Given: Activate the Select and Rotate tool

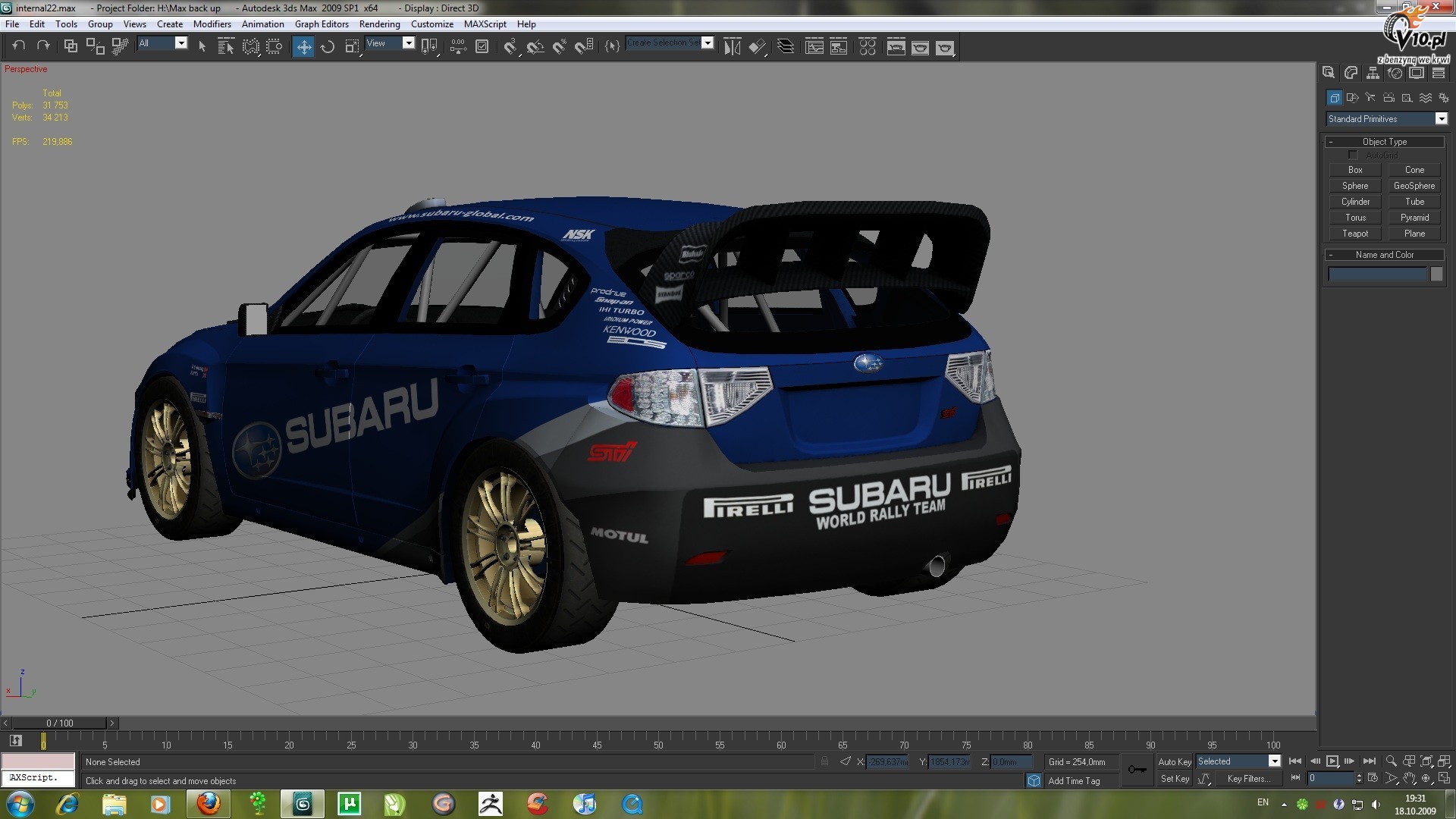Looking at the screenshot, I should pyautogui.click(x=328, y=46).
